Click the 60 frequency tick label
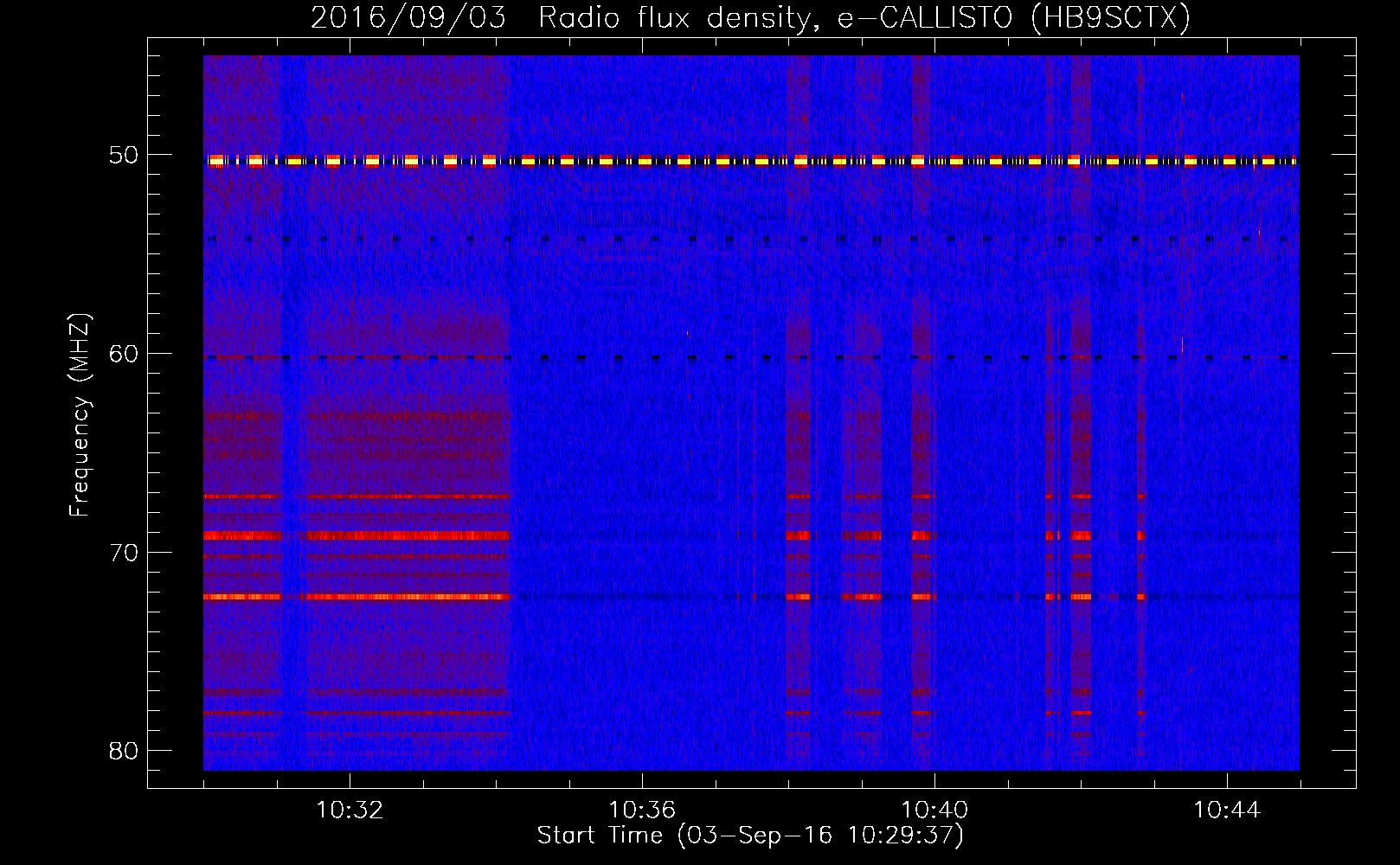This screenshot has height=865, width=1400. (x=124, y=354)
